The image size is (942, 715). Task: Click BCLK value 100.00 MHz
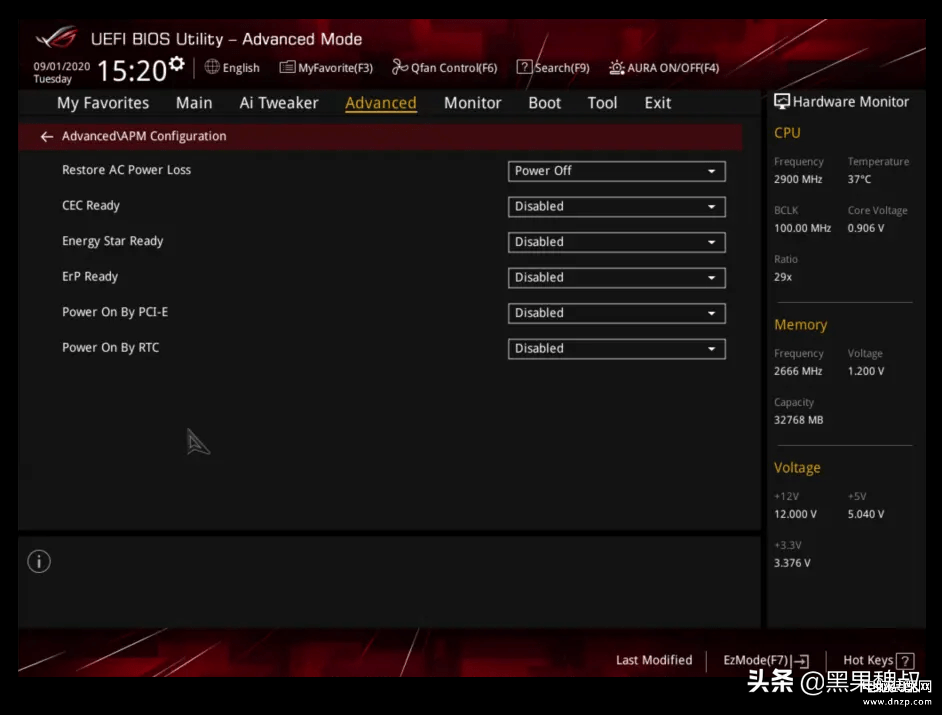(802, 228)
